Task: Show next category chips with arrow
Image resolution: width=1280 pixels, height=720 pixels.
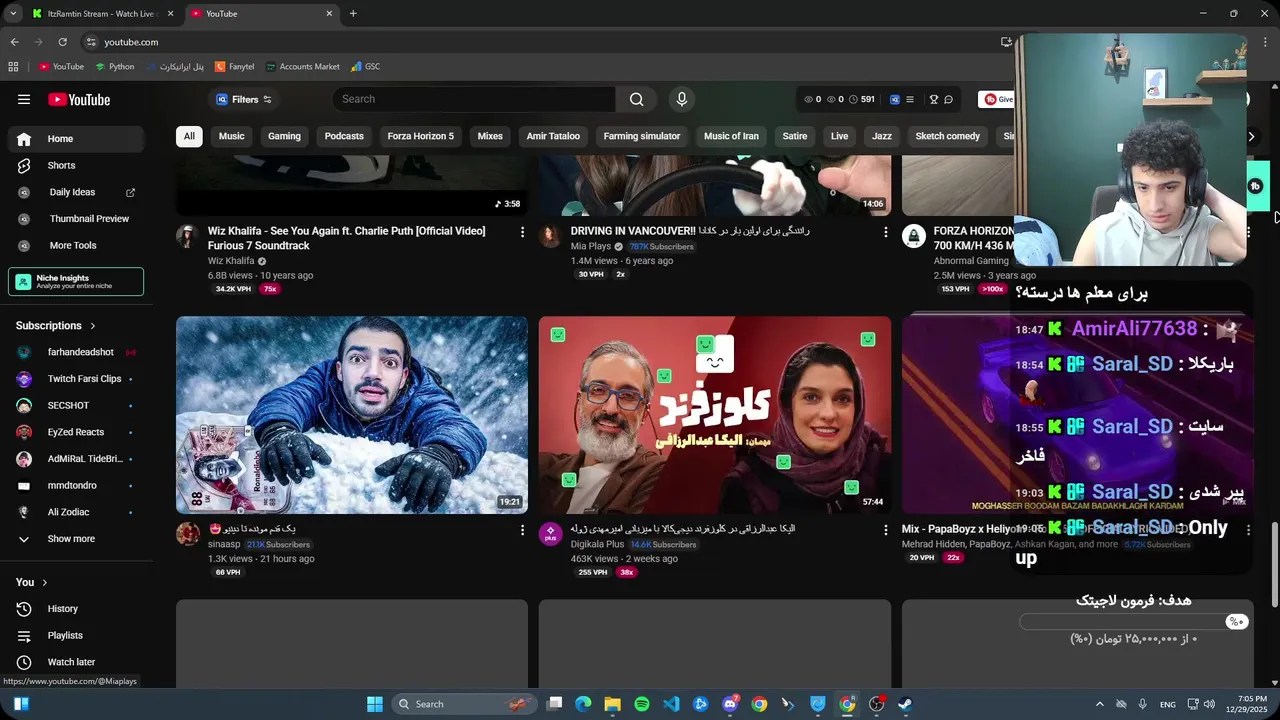Action: (x=1250, y=136)
